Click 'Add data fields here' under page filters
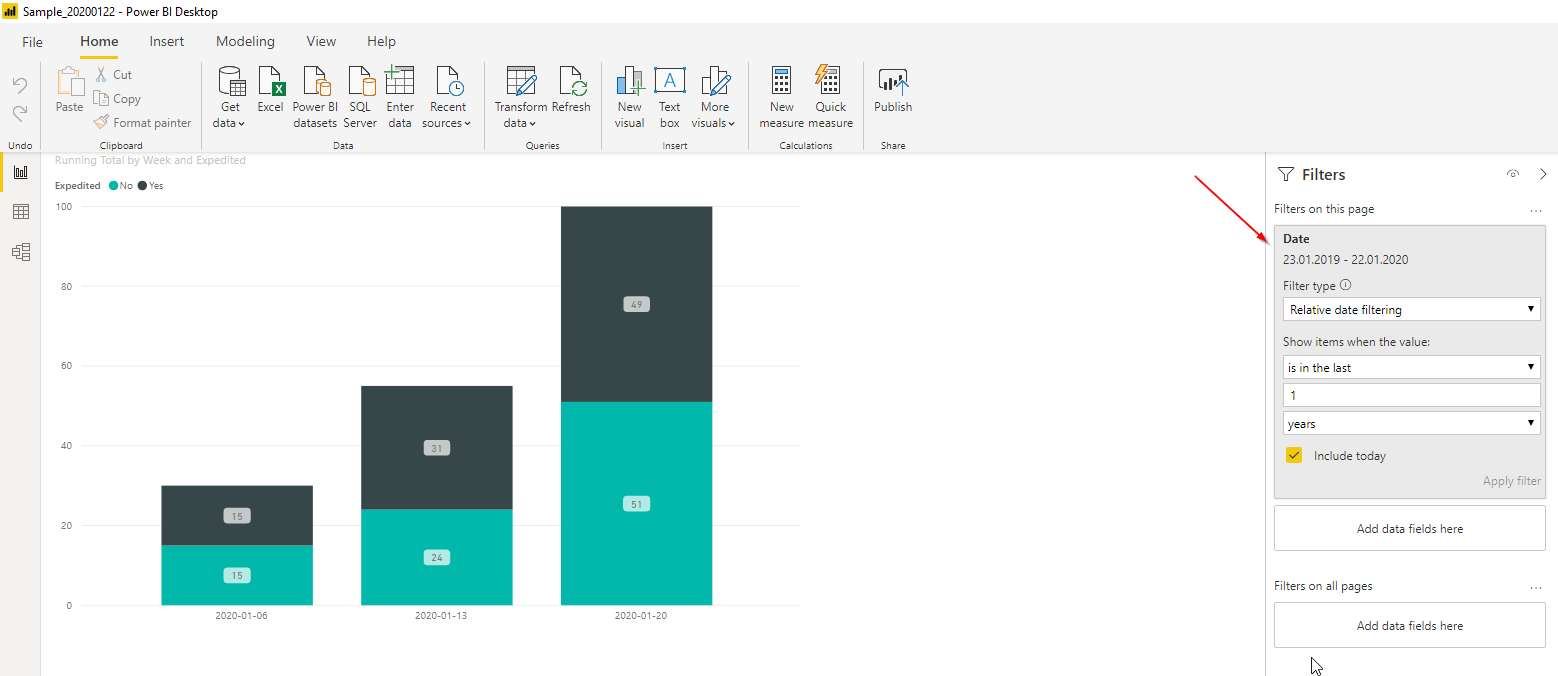The height and width of the screenshot is (676, 1558). (1410, 528)
